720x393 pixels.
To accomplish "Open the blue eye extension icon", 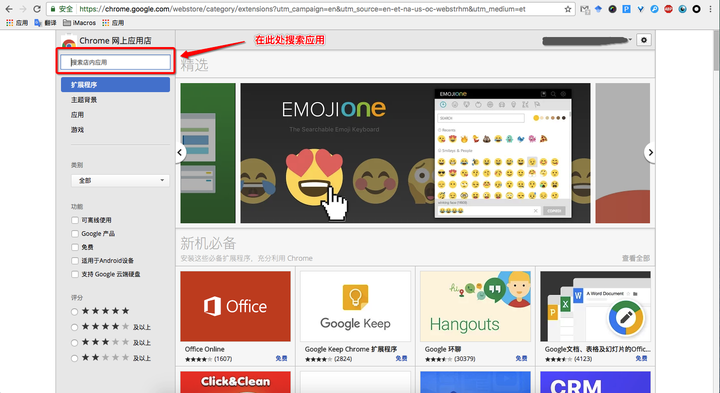I will (x=682, y=9).
